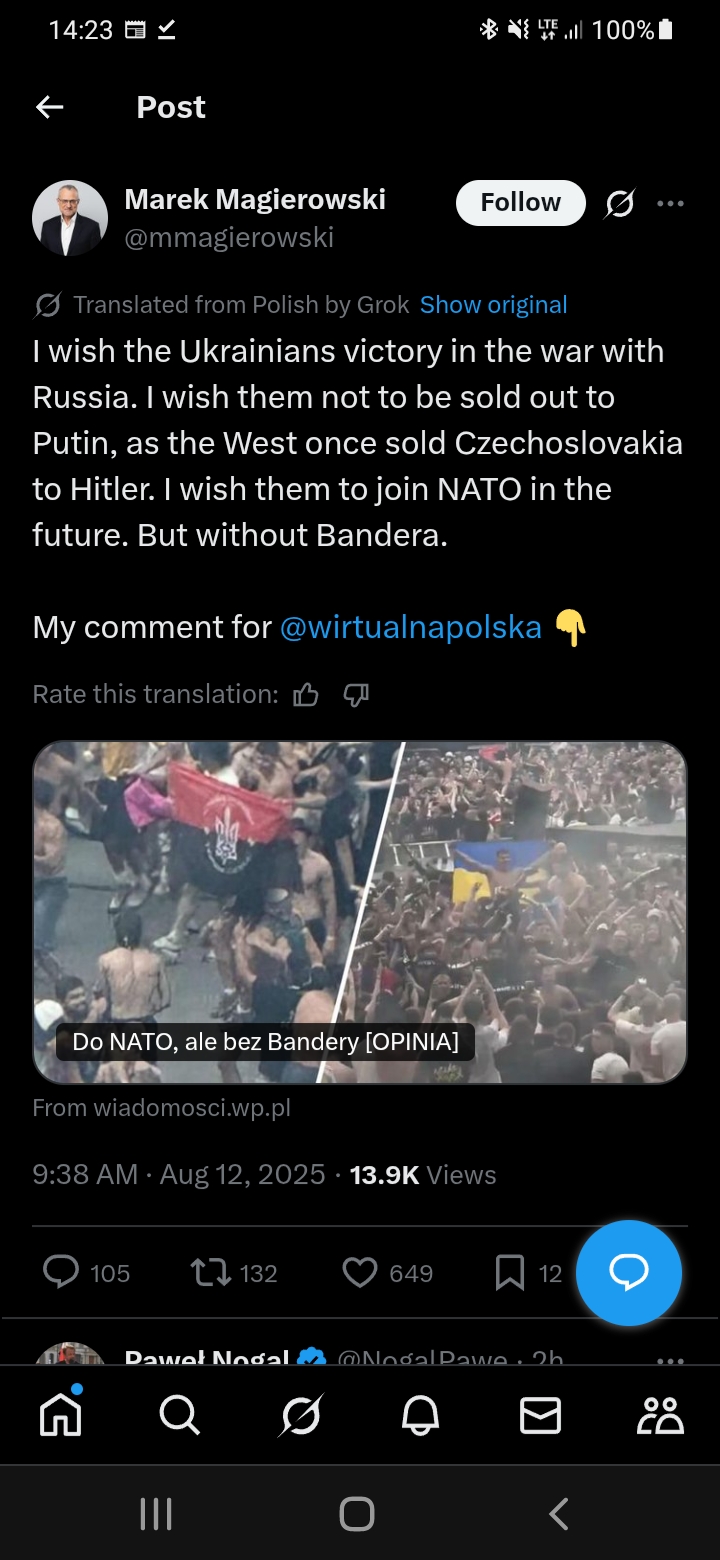This screenshot has height=1560, width=720.
Task: Repost this post
Action: point(208,1272)
